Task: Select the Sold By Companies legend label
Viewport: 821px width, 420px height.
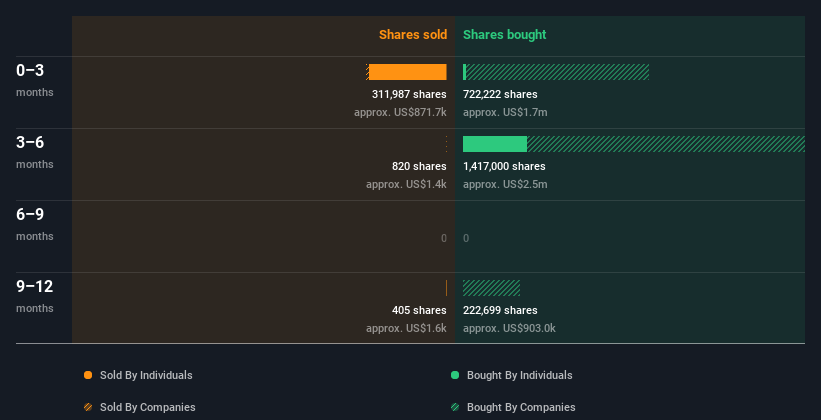Action: [x=148, y=407]
